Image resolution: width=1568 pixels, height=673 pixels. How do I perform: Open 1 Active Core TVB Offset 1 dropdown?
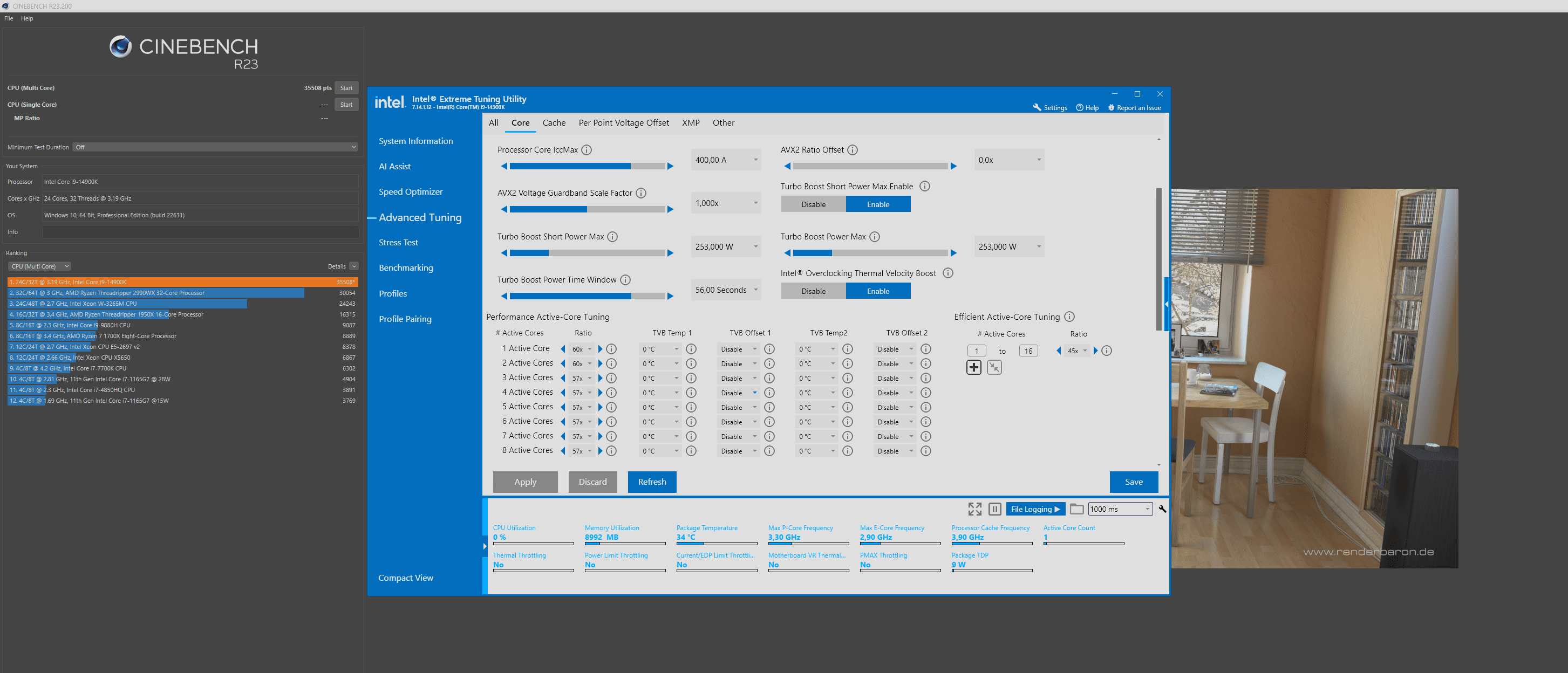click(738, 349)
